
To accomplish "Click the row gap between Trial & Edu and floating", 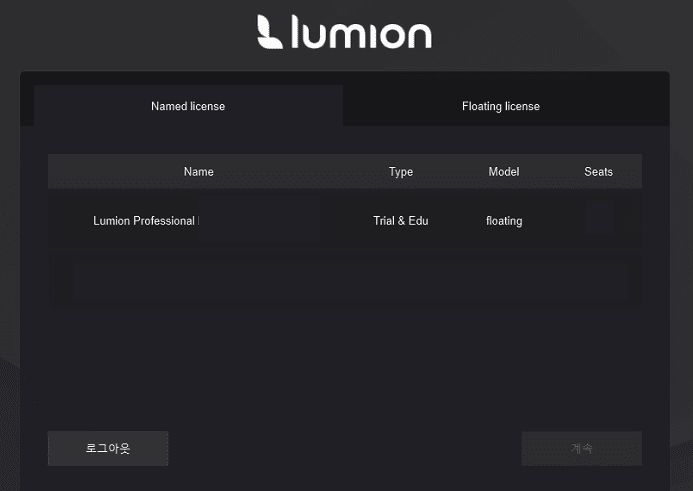I will click(x=457, y=221).
